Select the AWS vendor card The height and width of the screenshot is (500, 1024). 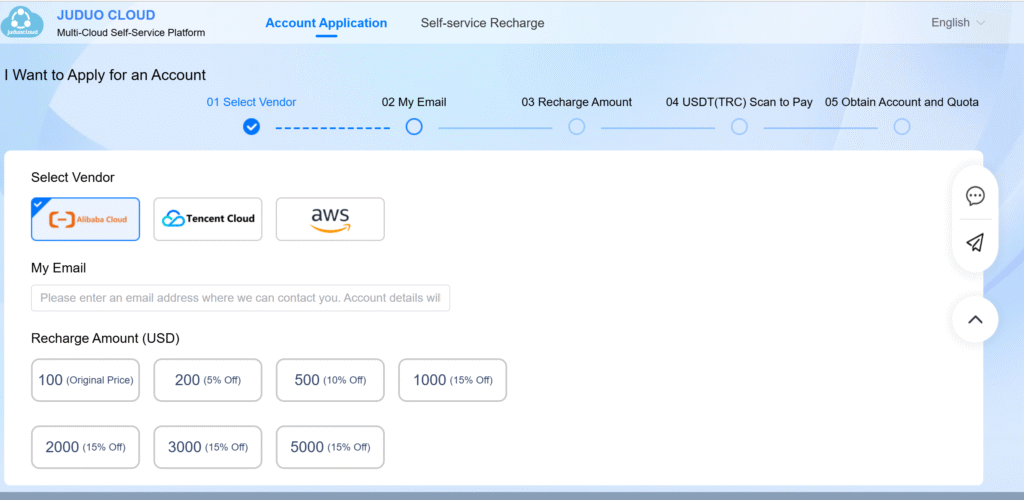tap(330, 219)
